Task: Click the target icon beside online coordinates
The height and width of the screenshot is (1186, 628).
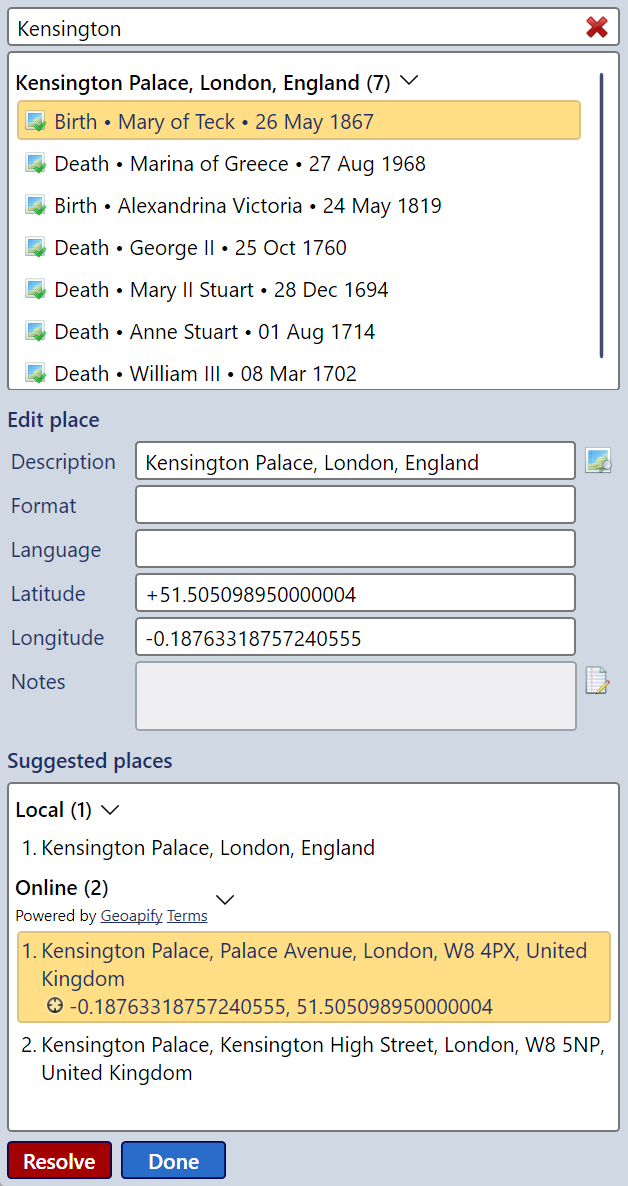Action: point(55,1006)
